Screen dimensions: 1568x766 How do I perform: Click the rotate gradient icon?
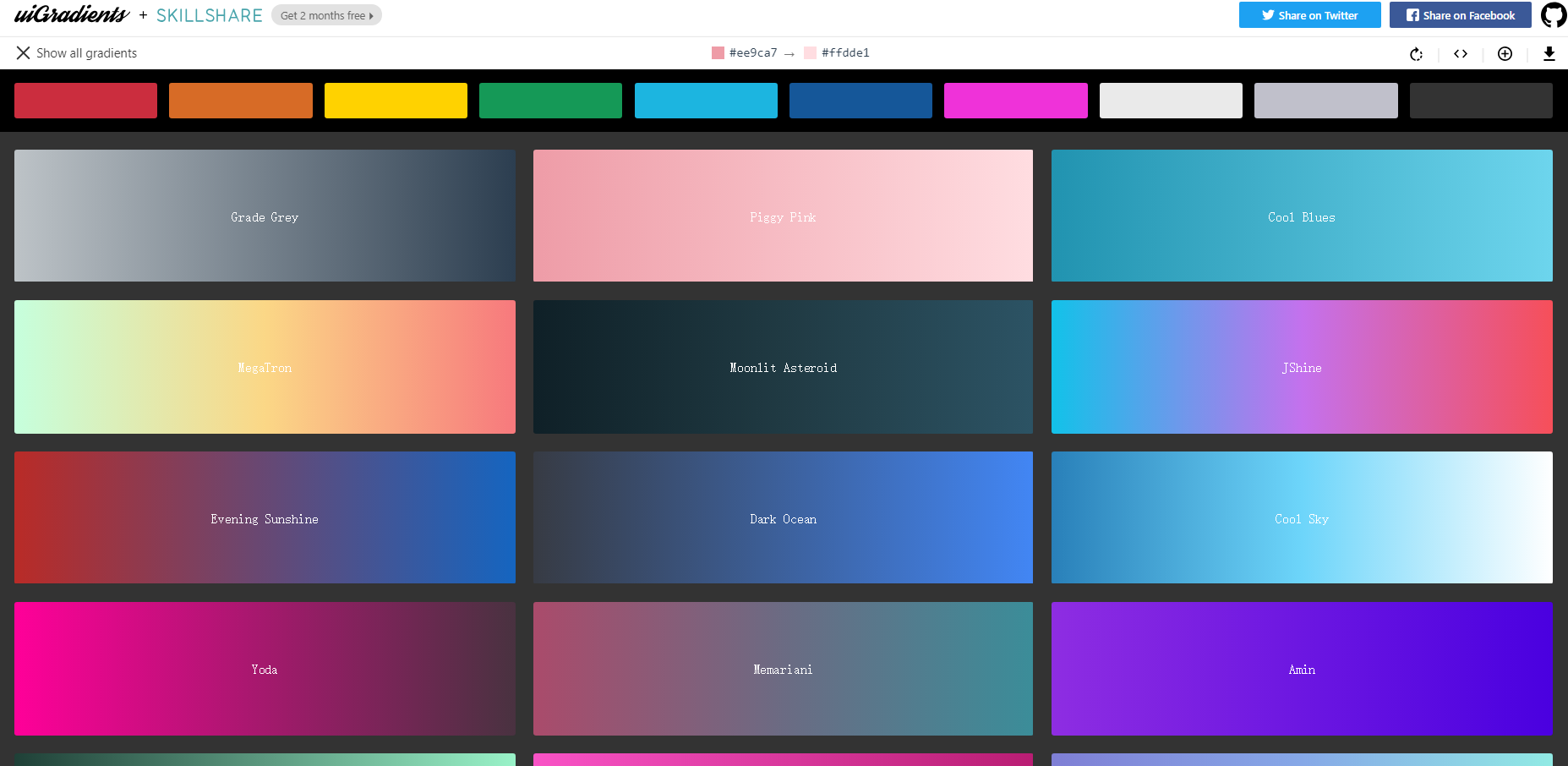[1417, 54]
